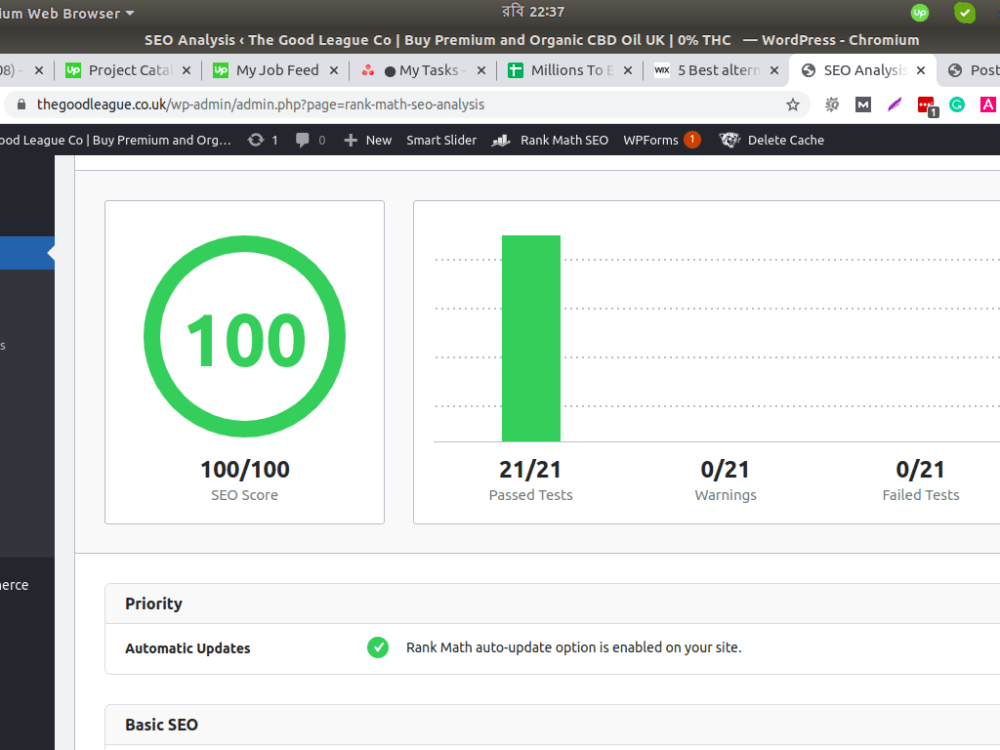Click the Wix favicon on 5 Best tab

(x=662, y=70)
